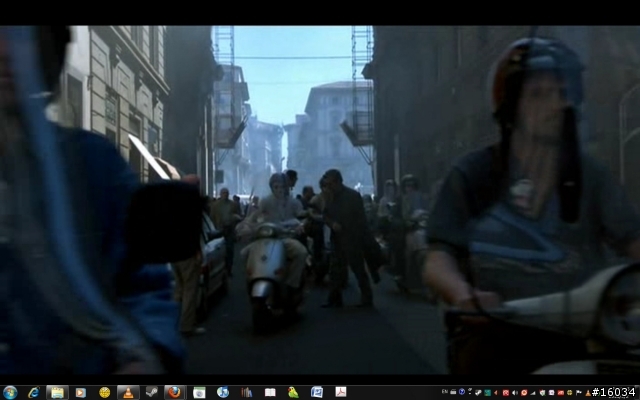The width and height of the screenshot is (640, 400).
Task: Click the VLC cone icon in system tray
Action: point(588,393)
